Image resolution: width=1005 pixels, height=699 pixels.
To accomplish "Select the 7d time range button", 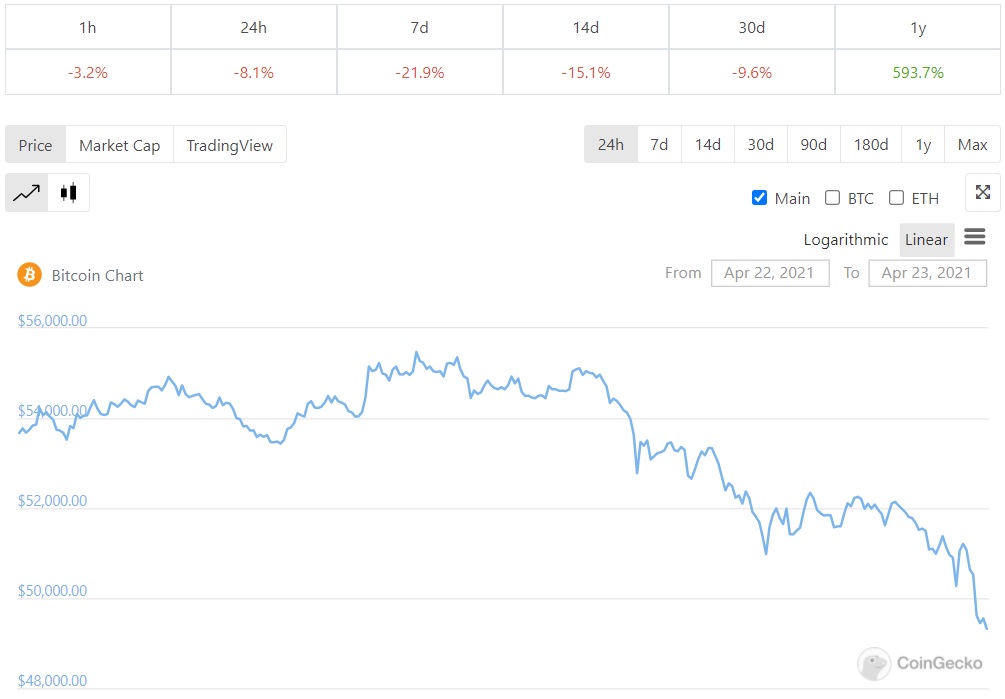I will [x=659, y=145].
